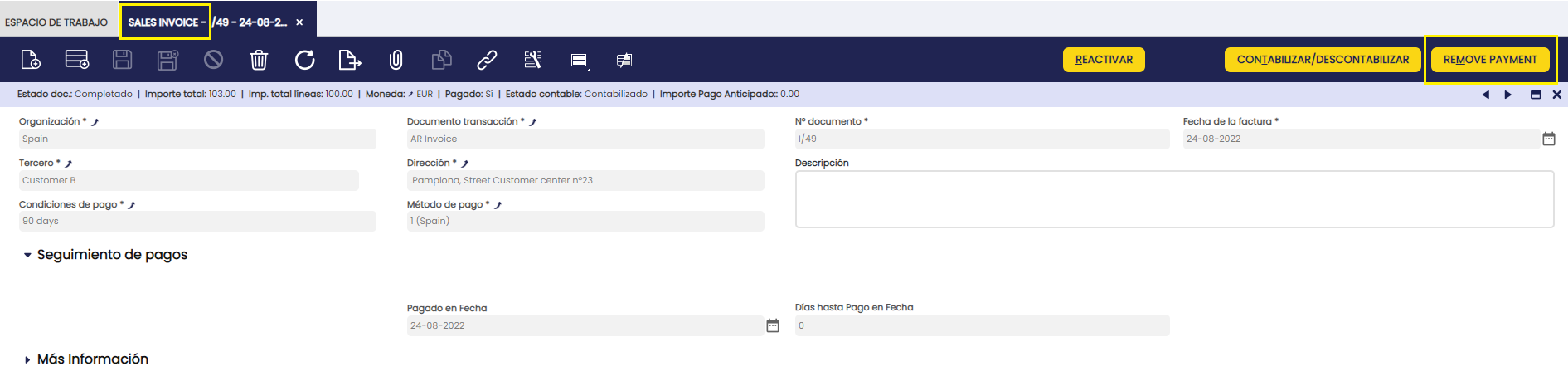Image resolution: width=1568 pixels, height=386 pixels.
Task: Go to previous record arrow
Action: (x=1485, y=95)
